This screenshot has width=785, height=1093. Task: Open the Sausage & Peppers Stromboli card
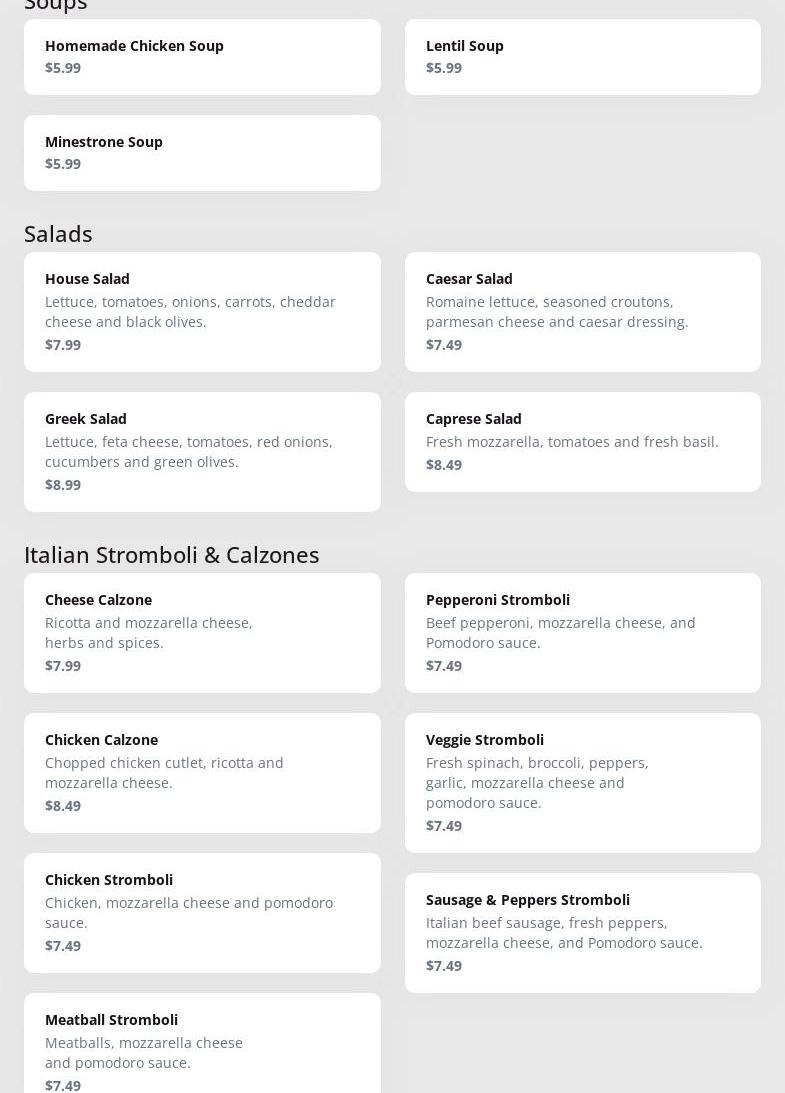(582, 933)
